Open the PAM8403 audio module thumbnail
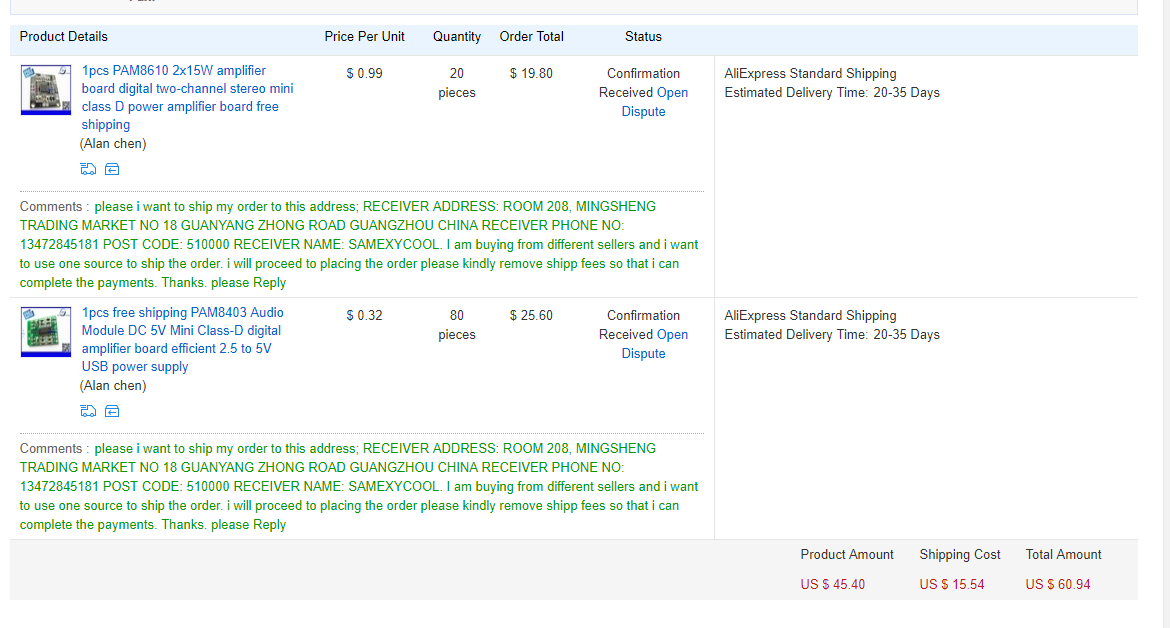The image size is (1170, 628). (x=46, y=332)
